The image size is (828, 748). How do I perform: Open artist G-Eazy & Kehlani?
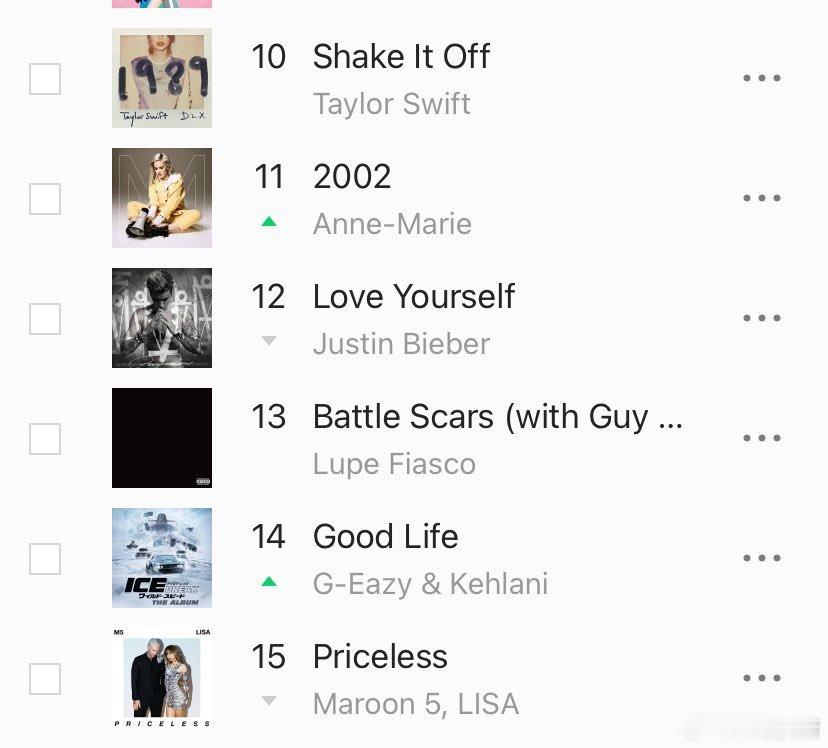click(x=430, y=584)
